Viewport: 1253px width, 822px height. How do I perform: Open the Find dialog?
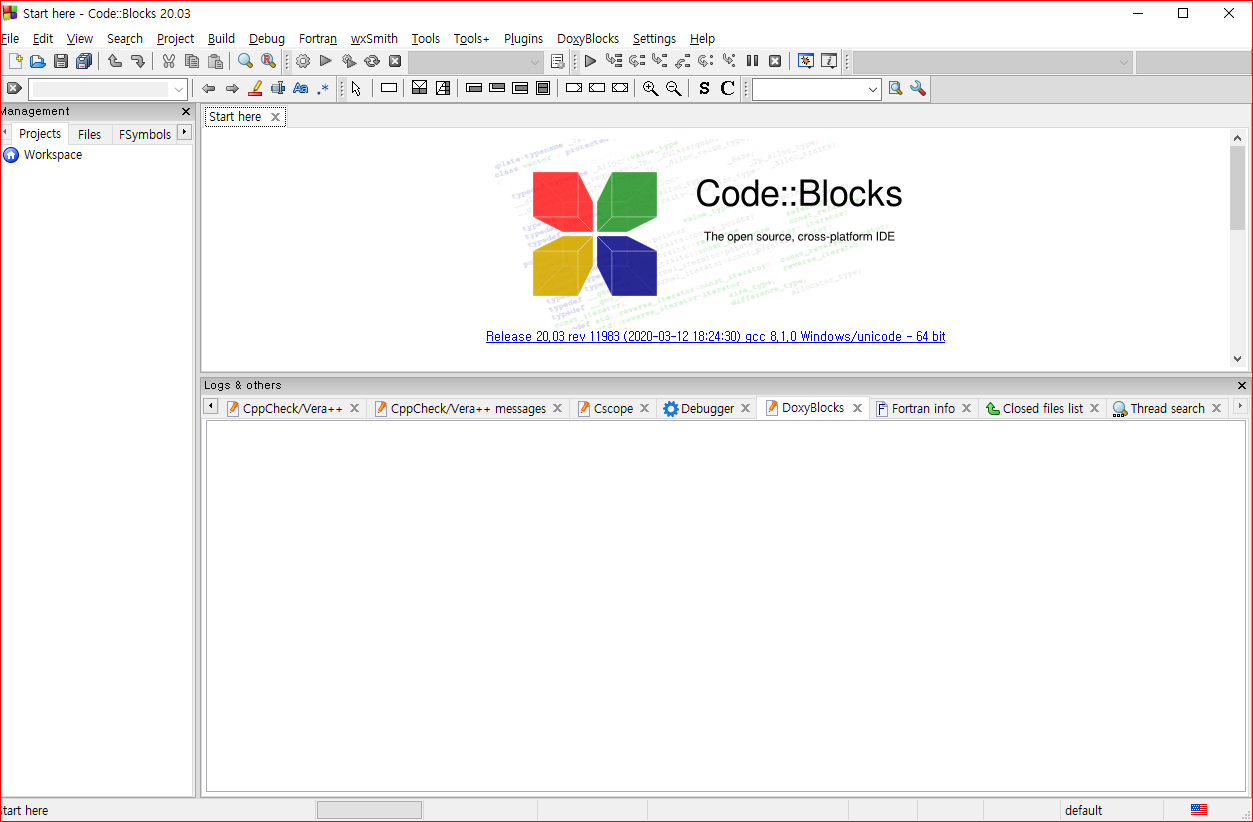coord(244,61)
